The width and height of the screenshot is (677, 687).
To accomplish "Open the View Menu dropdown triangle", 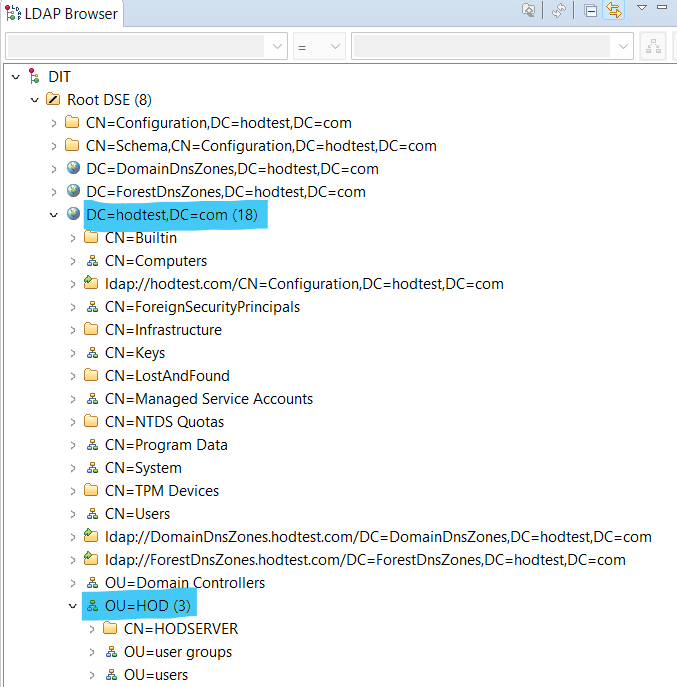I will point(643,8).
